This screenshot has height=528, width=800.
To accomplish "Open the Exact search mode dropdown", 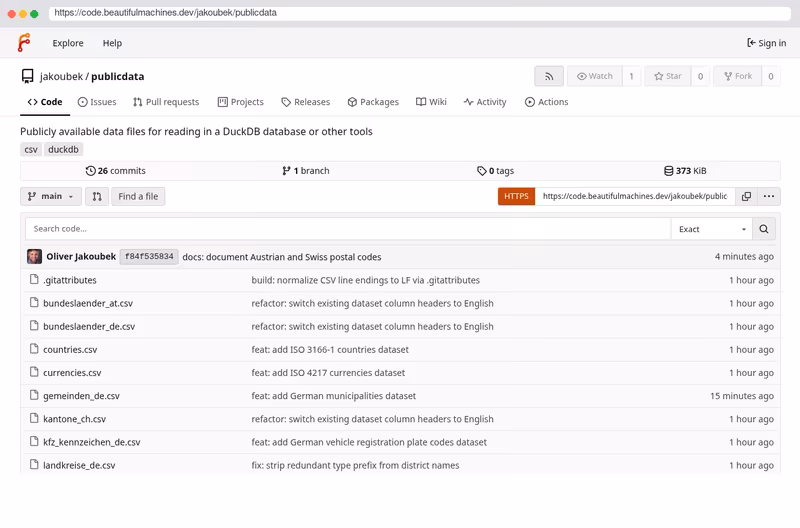I will pyautogui.click(x=712, y=229).
